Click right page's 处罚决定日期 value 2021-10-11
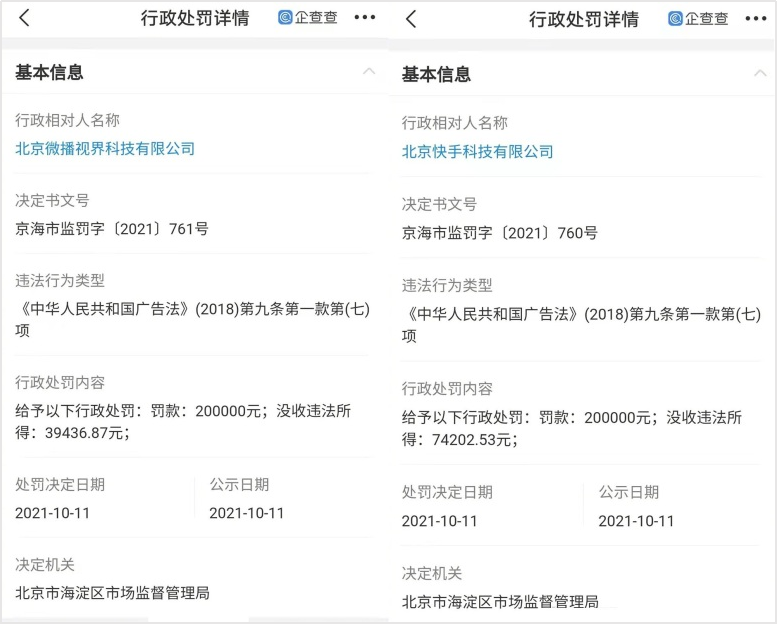This screenshot has width=777, height=624. tap(439, 521)
